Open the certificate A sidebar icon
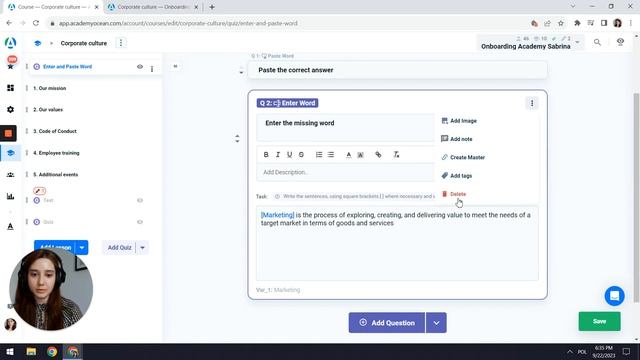The height and width of the screenshot is (360, 640). point(11,227)
